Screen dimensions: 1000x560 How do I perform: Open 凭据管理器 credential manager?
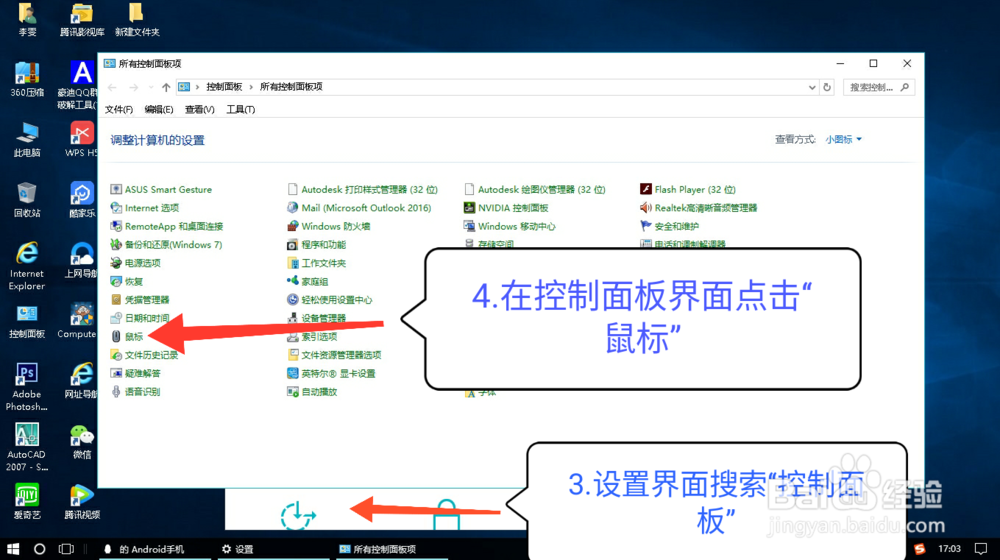point(140,300)
